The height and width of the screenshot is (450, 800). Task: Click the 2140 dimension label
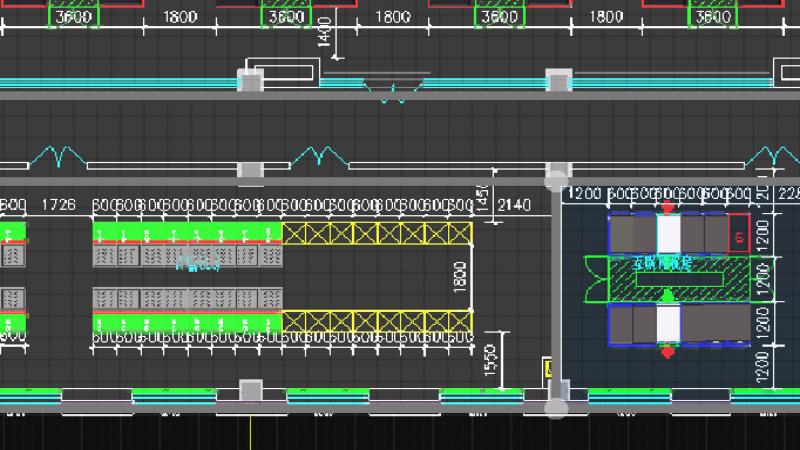pos(514,205)
